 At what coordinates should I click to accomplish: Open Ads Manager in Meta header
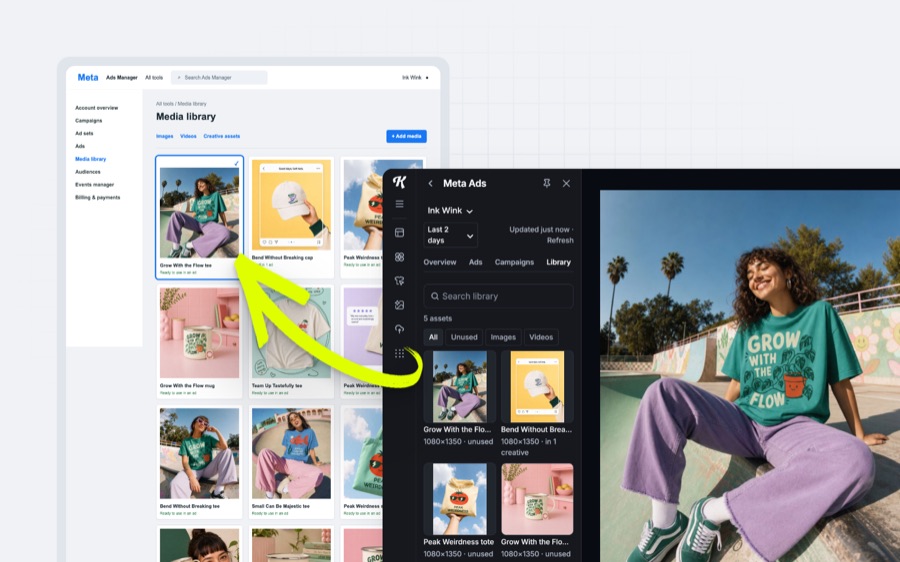[x=122, y=77]
